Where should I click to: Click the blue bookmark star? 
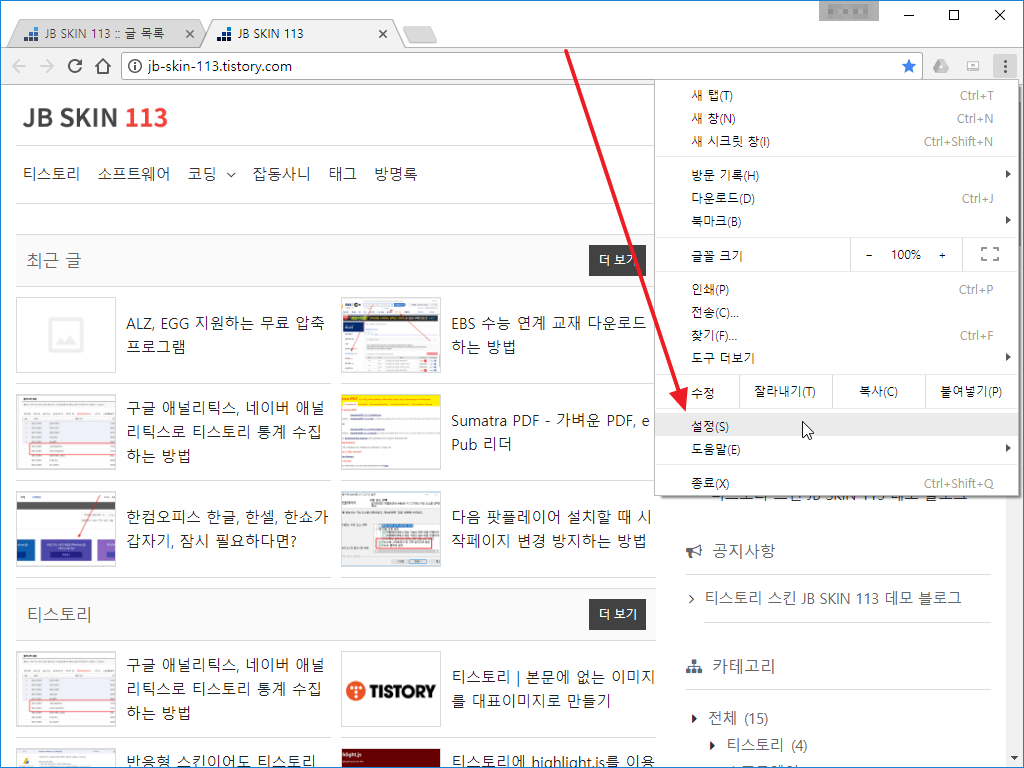coord(908,66)
